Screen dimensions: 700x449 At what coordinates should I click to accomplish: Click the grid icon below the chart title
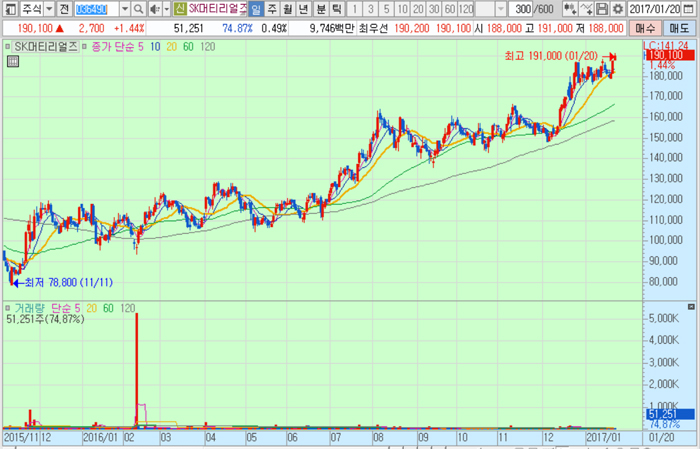(x=12, y=62)
